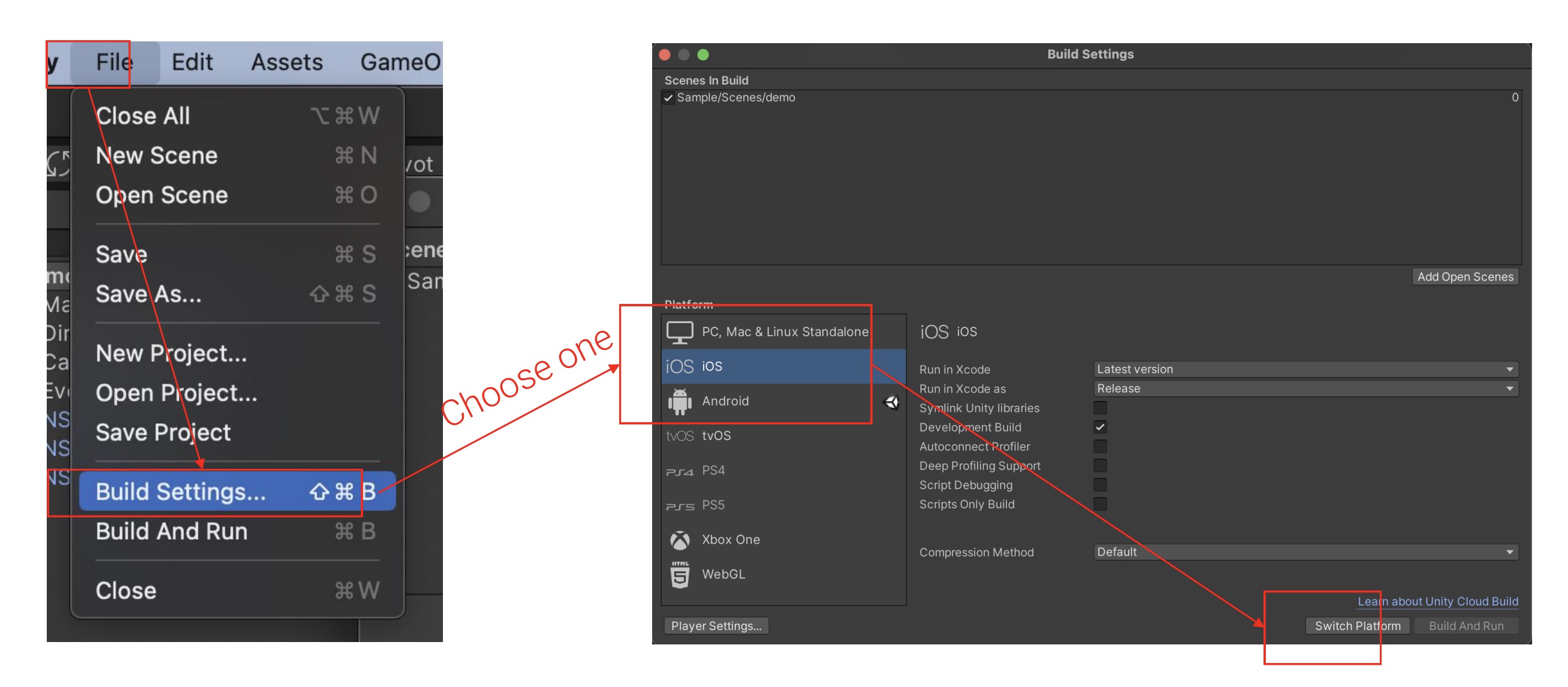Choose Build Settings from the File menu

click(x=180, y=492)
